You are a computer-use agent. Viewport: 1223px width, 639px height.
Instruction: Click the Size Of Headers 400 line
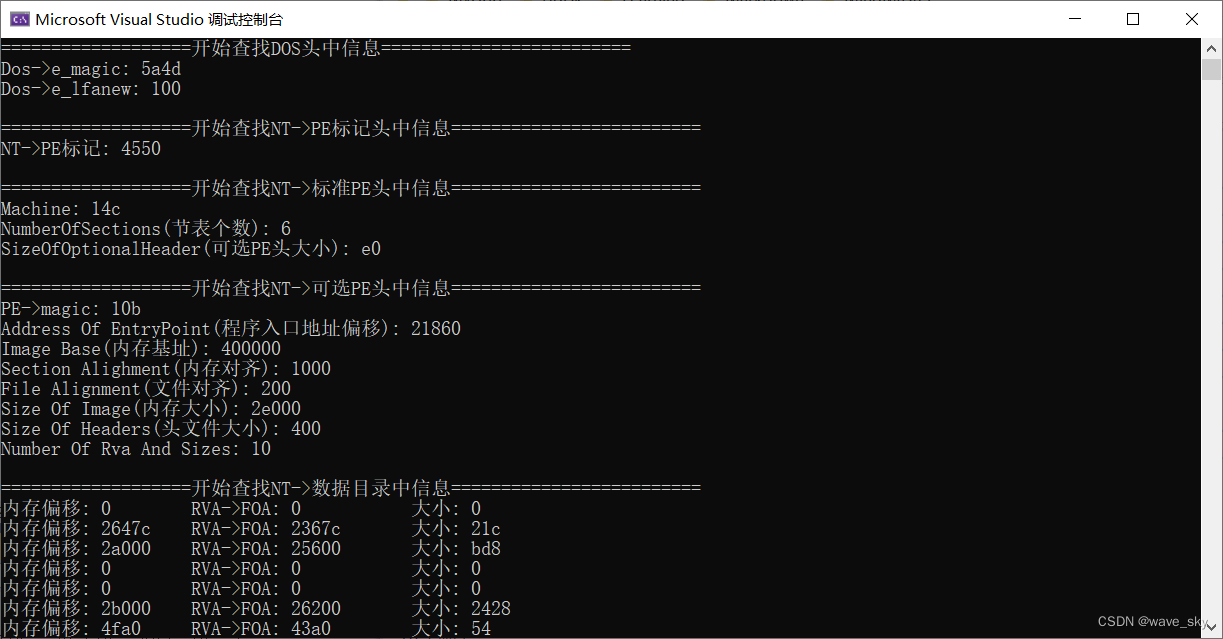tap(161, 429)
